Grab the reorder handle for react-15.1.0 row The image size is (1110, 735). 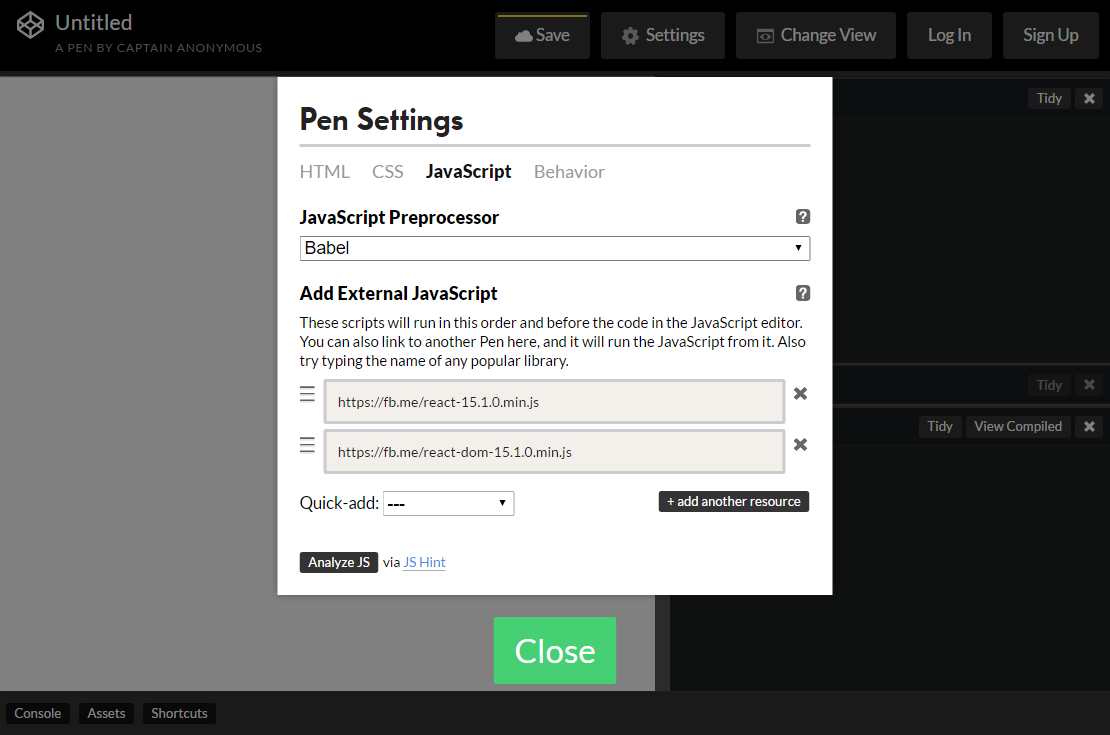point(307,394)
